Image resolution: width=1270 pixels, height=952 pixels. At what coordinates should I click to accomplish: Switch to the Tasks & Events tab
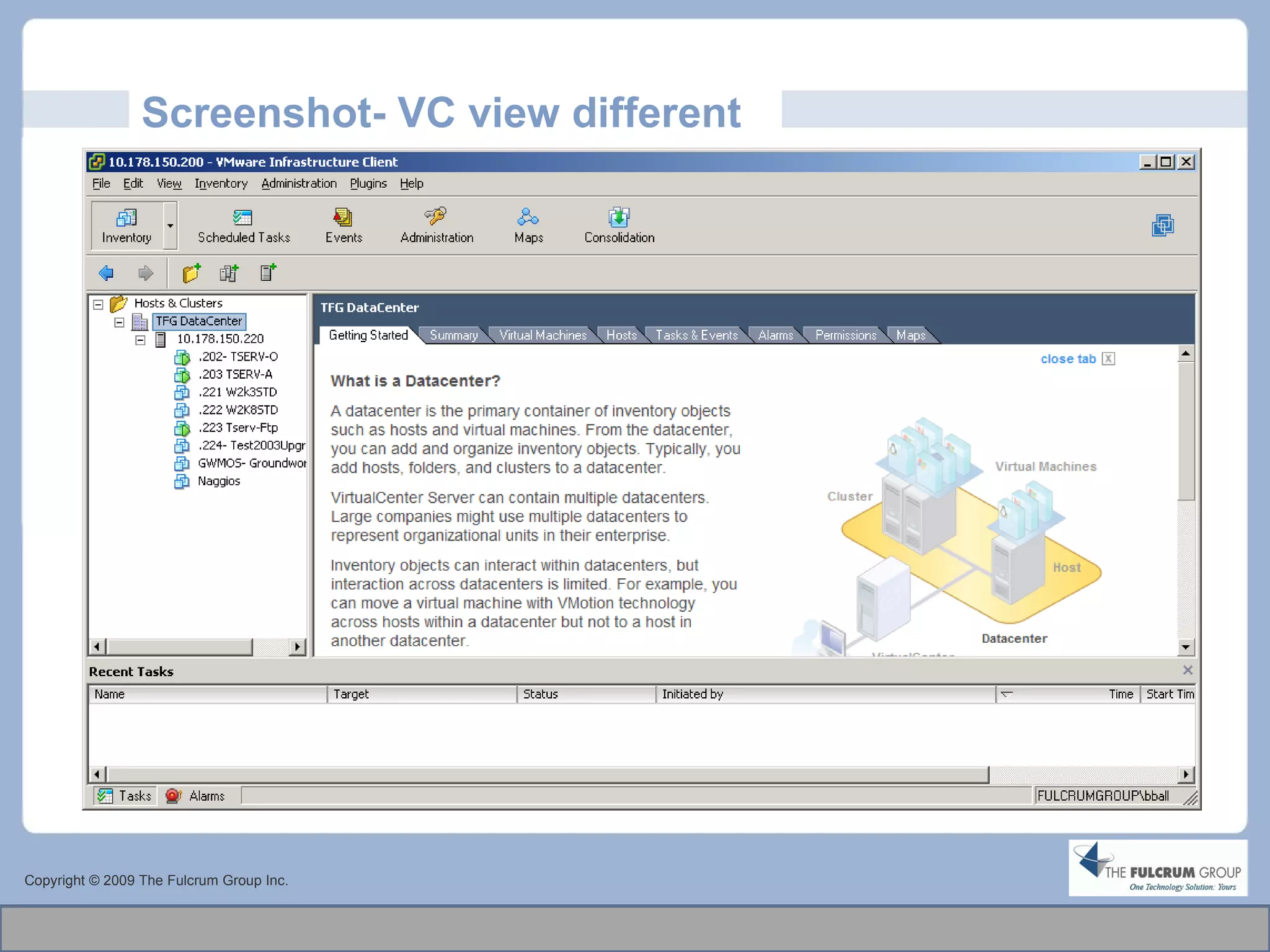[x=696, y=335]
